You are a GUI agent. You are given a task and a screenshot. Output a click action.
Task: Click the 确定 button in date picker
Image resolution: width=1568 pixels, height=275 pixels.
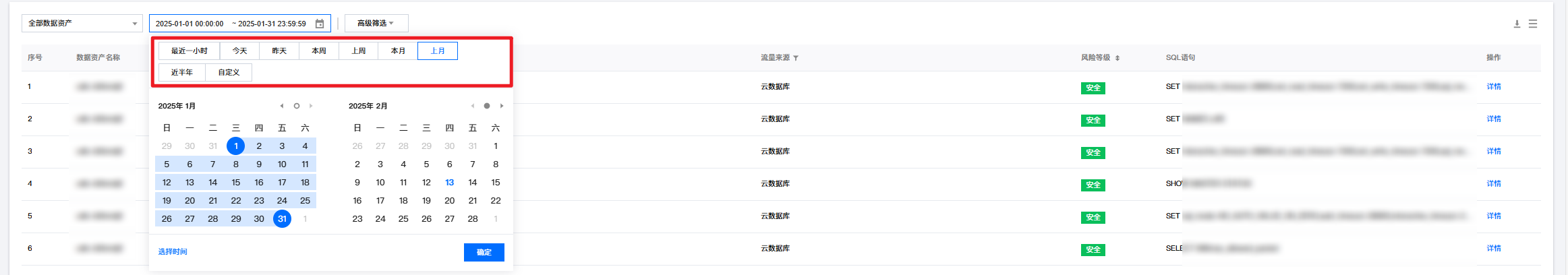(484, 252)
